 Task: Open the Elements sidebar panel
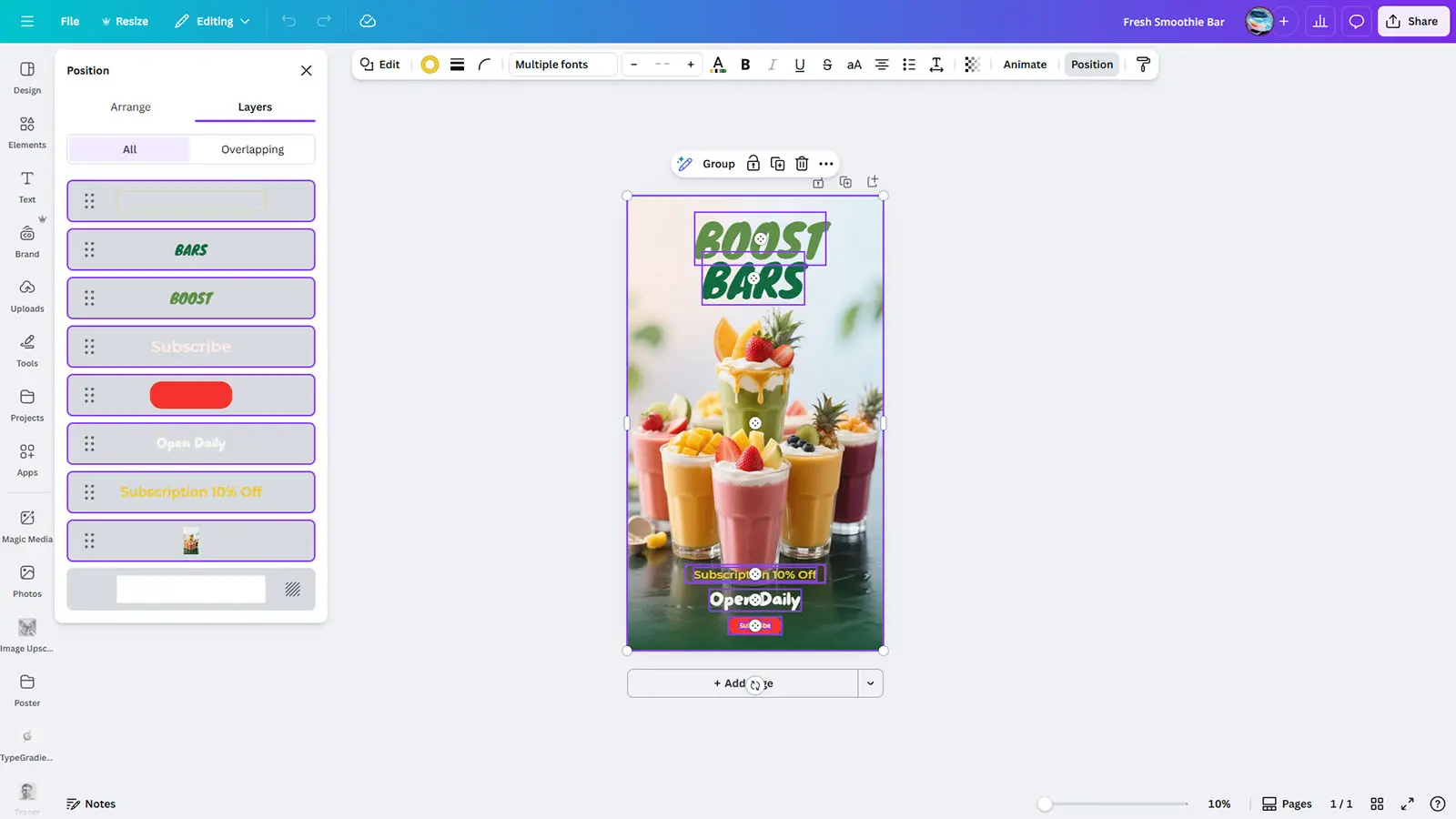click(x=27, y=132)
